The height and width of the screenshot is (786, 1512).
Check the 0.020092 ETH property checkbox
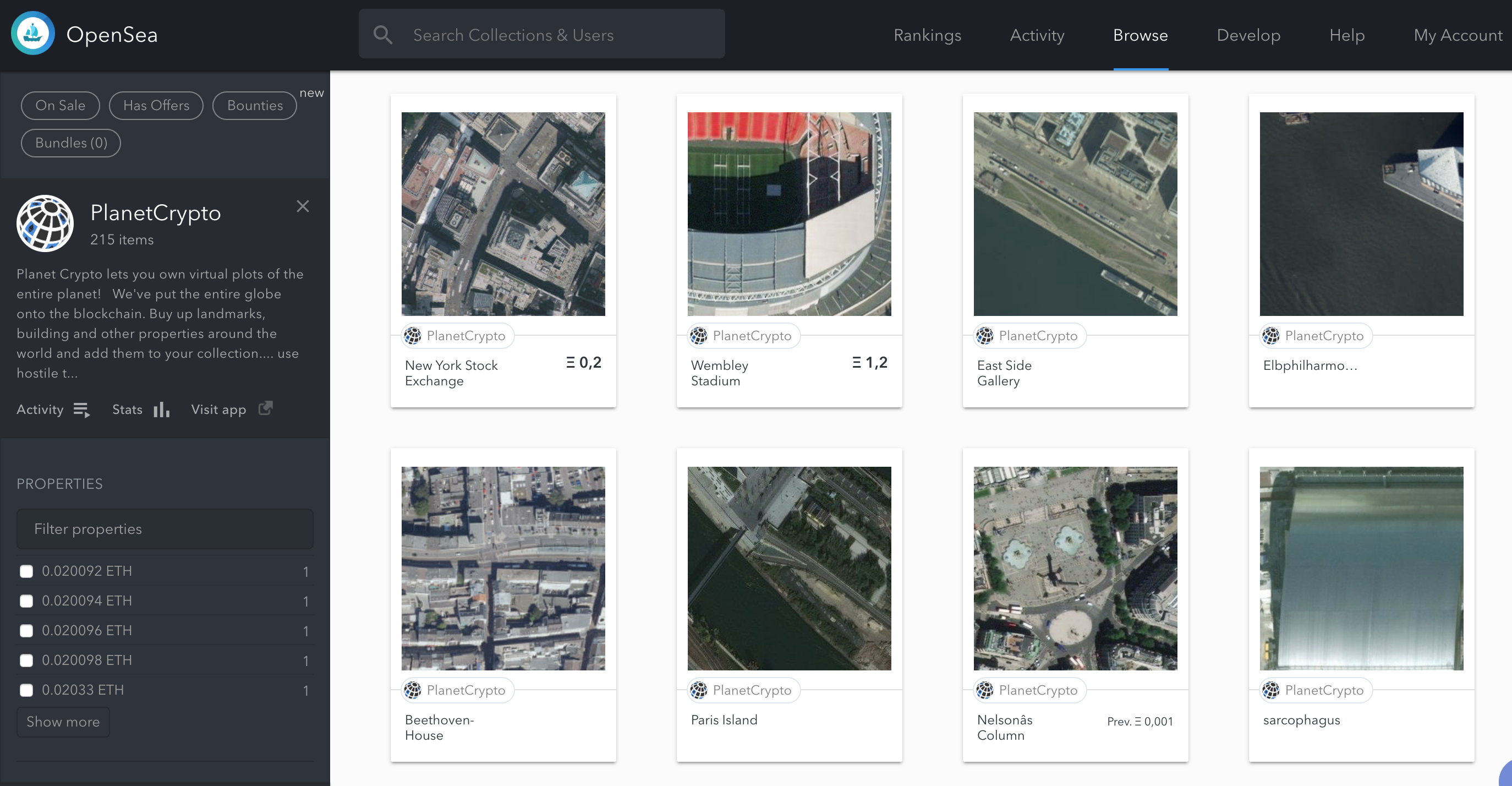click(x=26, y=571)
